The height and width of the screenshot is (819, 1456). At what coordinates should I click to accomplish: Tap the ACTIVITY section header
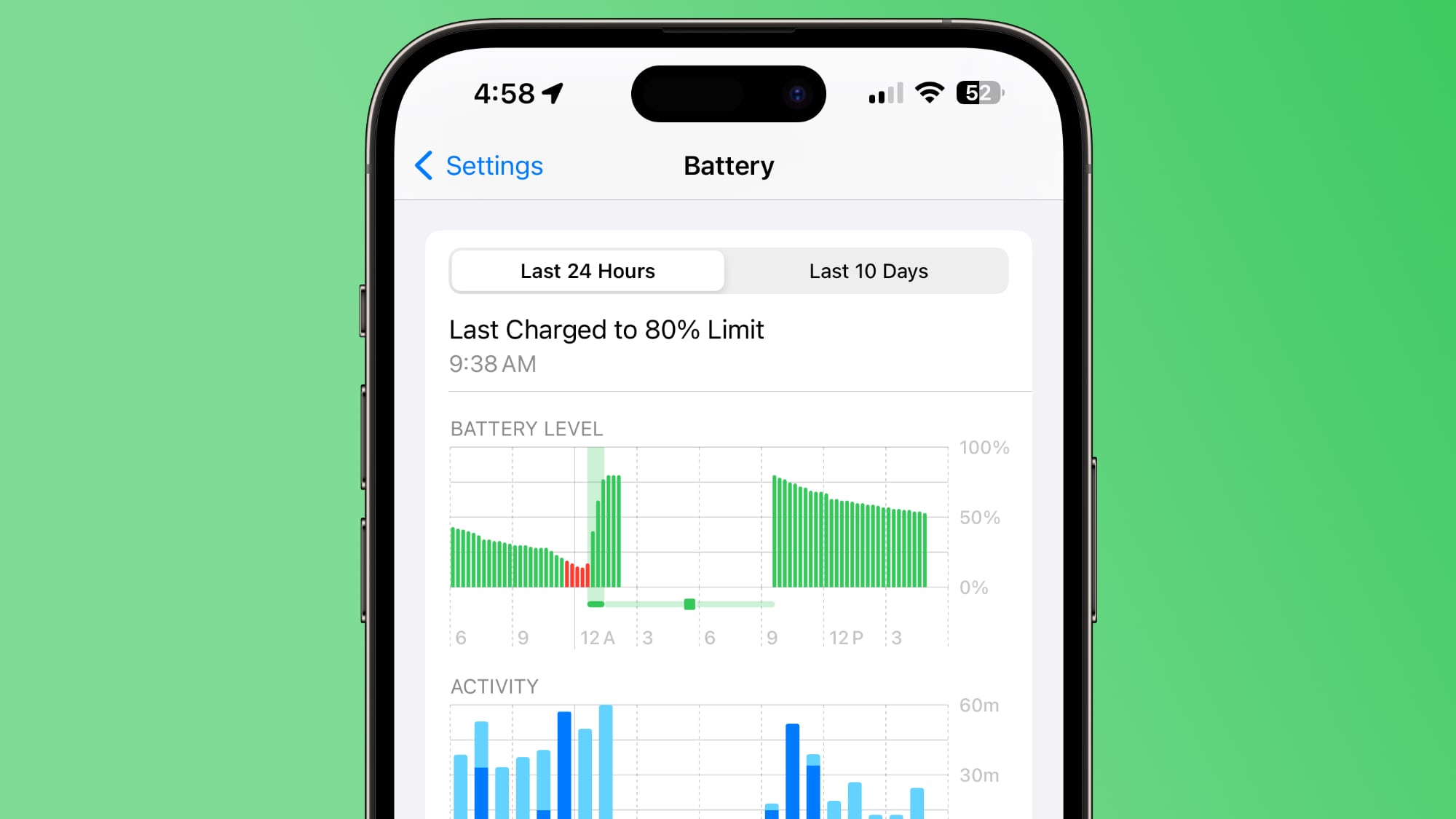tap(494, 687)
